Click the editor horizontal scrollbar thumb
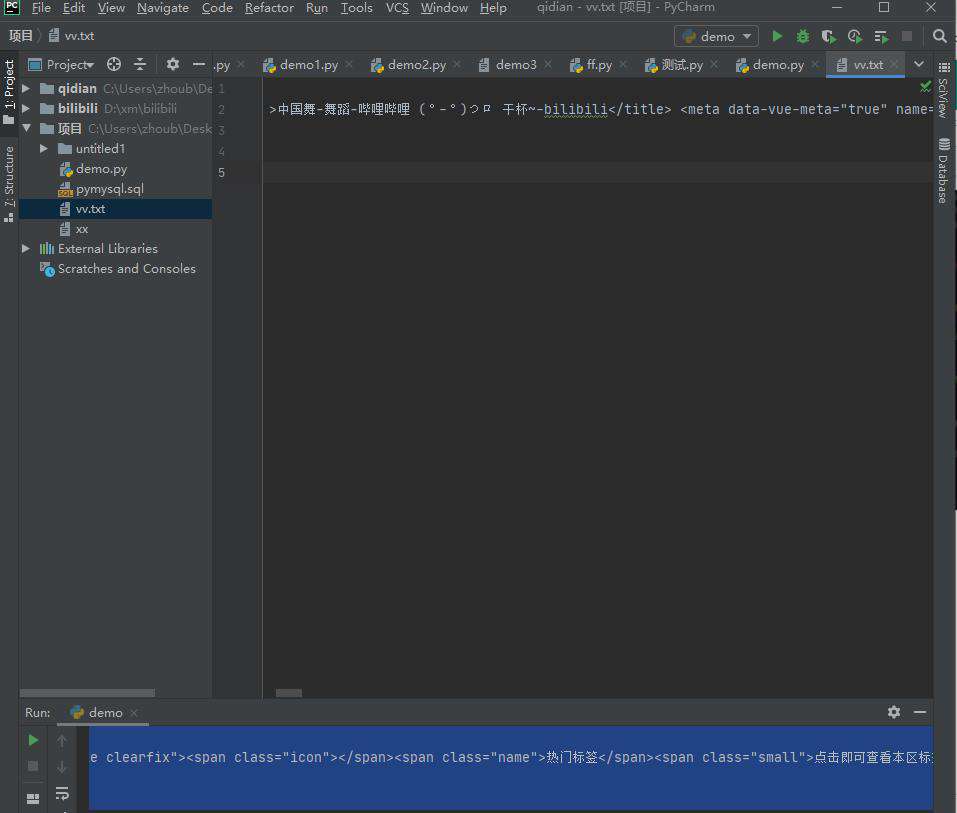Viewport: 957px width, 813px height. (289, 693)
